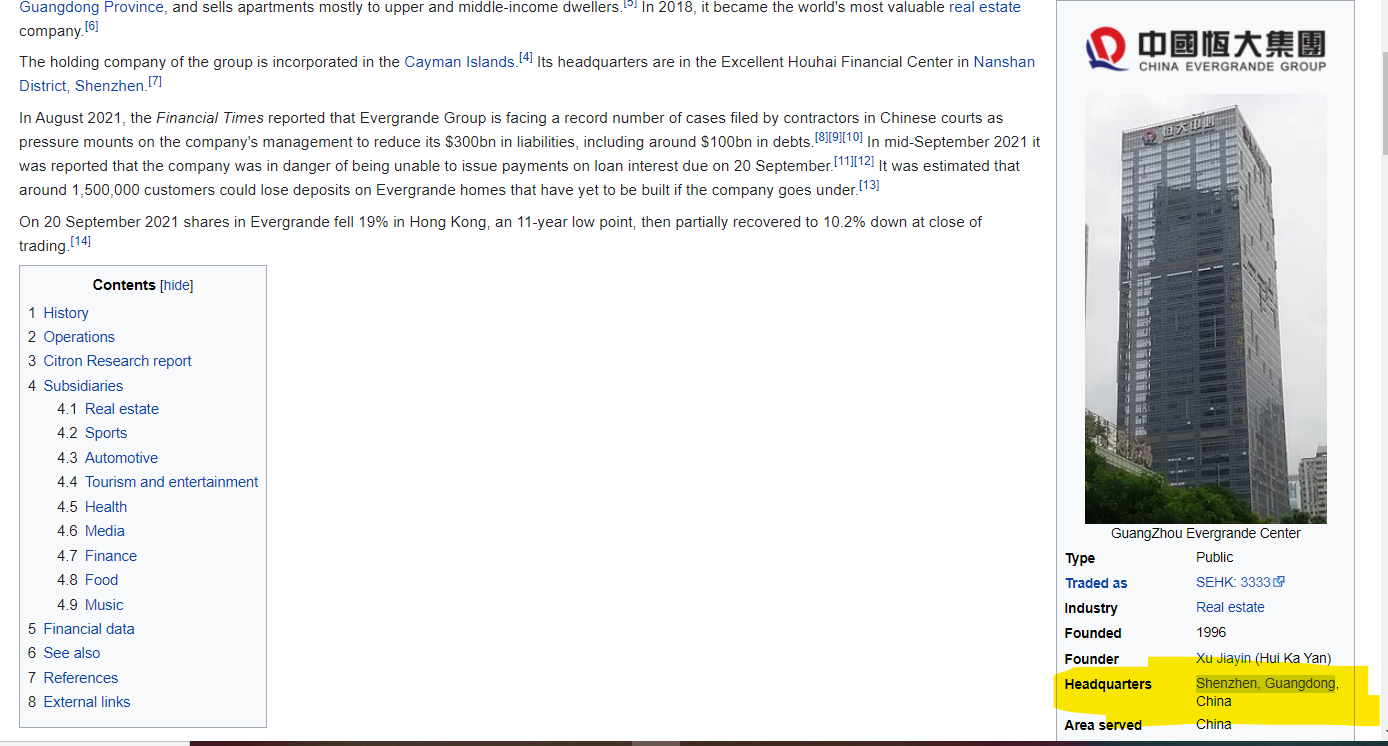Jump to Financial data section
This screenshot has height=746, width=1388.
pos(89,629)
